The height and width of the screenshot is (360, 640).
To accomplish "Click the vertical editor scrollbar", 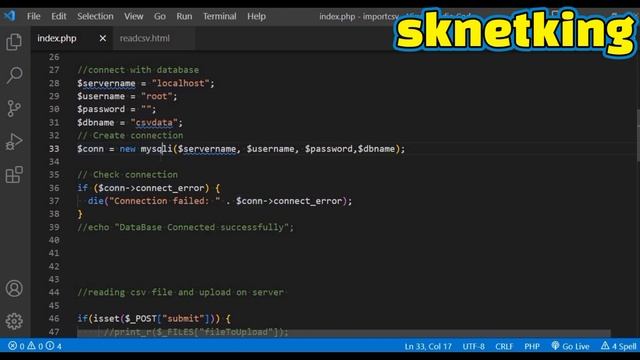I will [637, 135].
